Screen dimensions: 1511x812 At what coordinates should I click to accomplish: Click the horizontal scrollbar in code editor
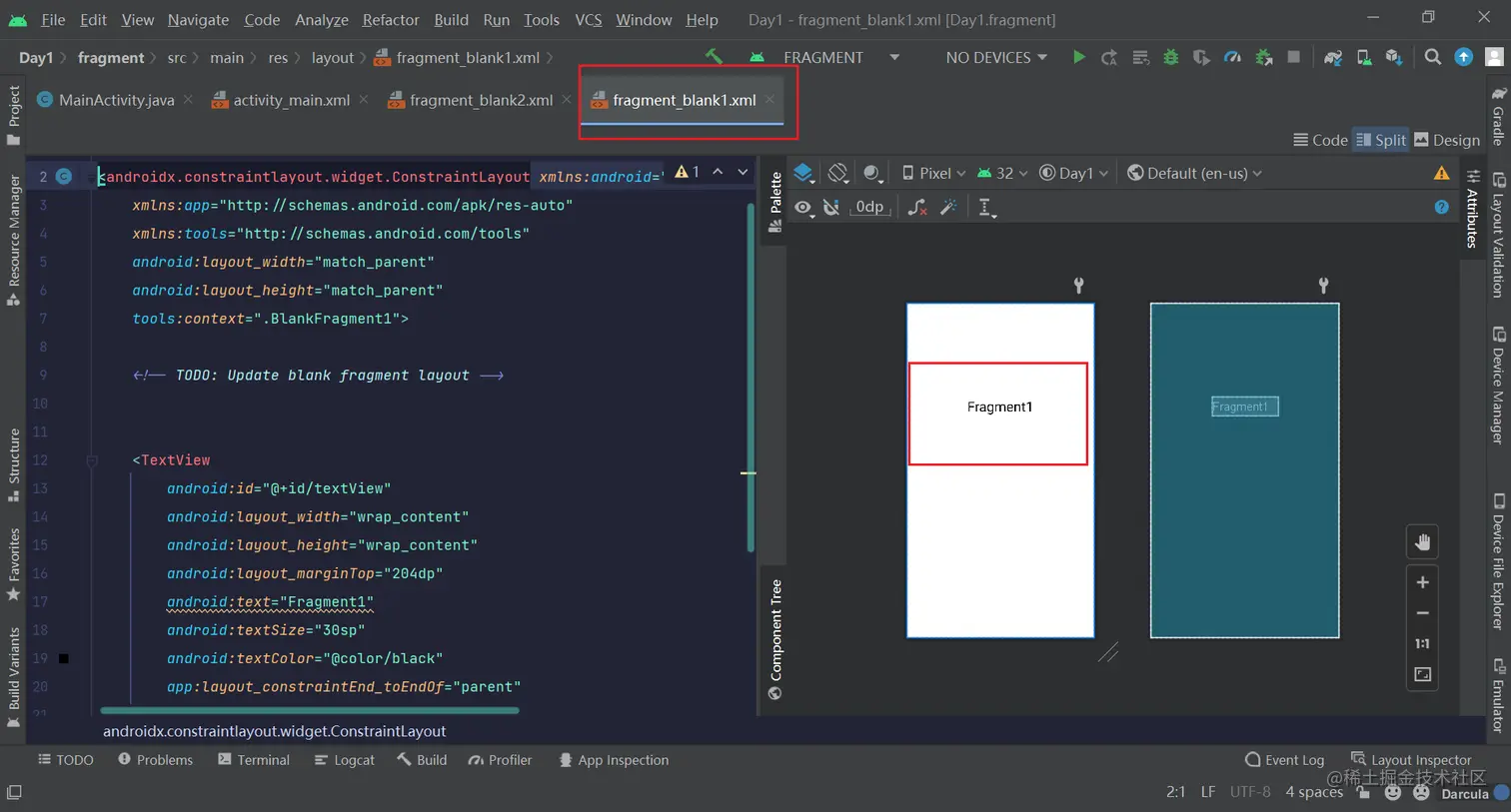point(310,711)
